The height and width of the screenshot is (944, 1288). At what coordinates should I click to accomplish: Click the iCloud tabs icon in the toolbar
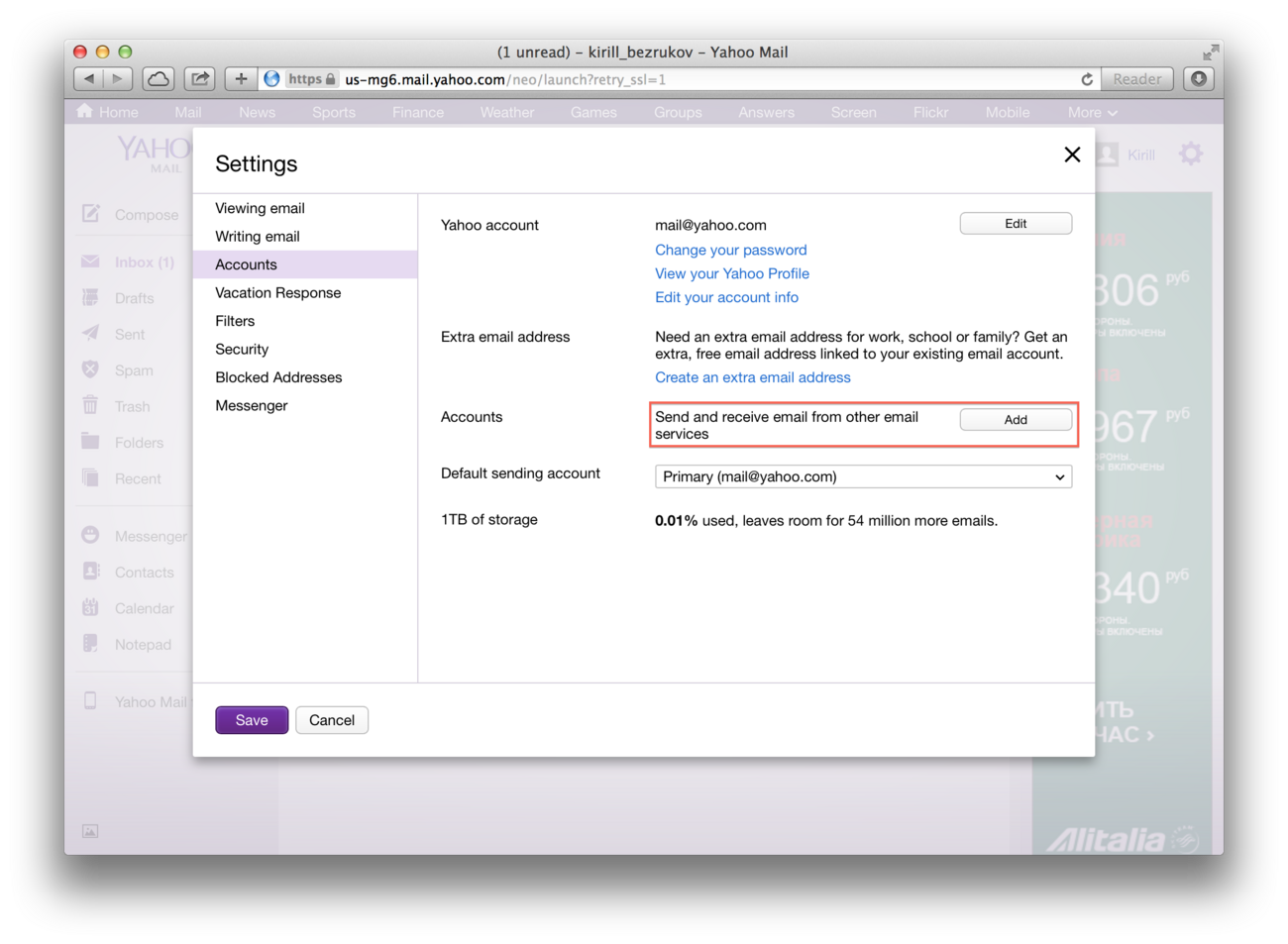pyautogui.click(x=159, y=79)
